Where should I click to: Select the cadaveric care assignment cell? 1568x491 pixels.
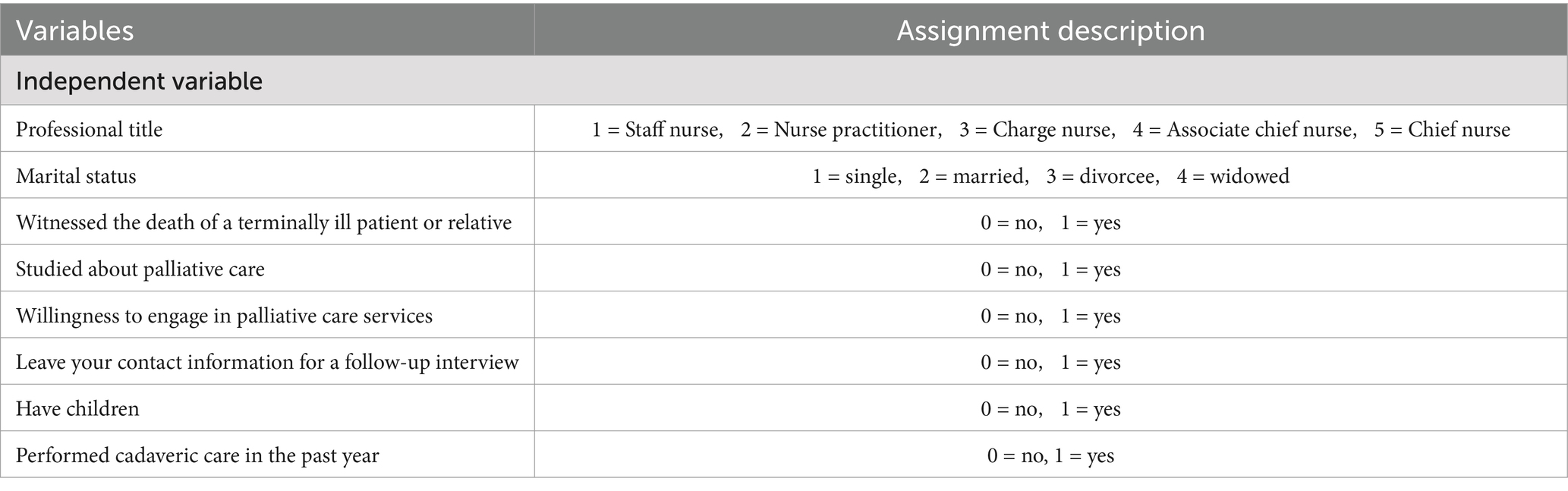click(x=1050, y=455)
